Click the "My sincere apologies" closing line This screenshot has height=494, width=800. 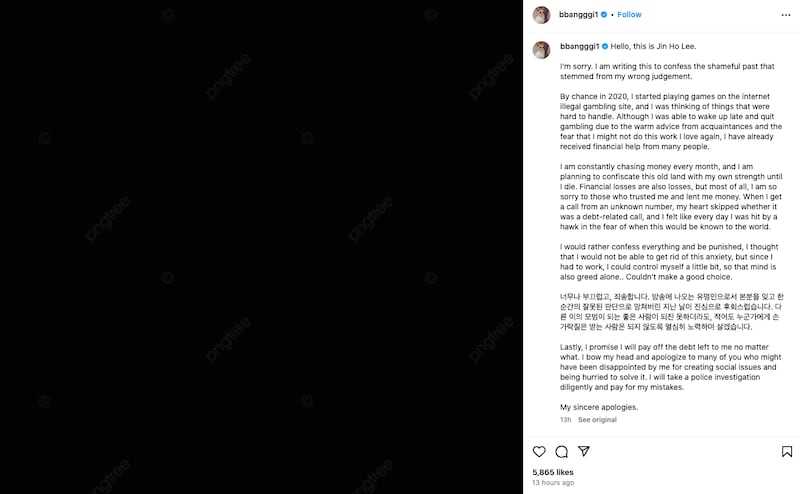pos(598,407)
